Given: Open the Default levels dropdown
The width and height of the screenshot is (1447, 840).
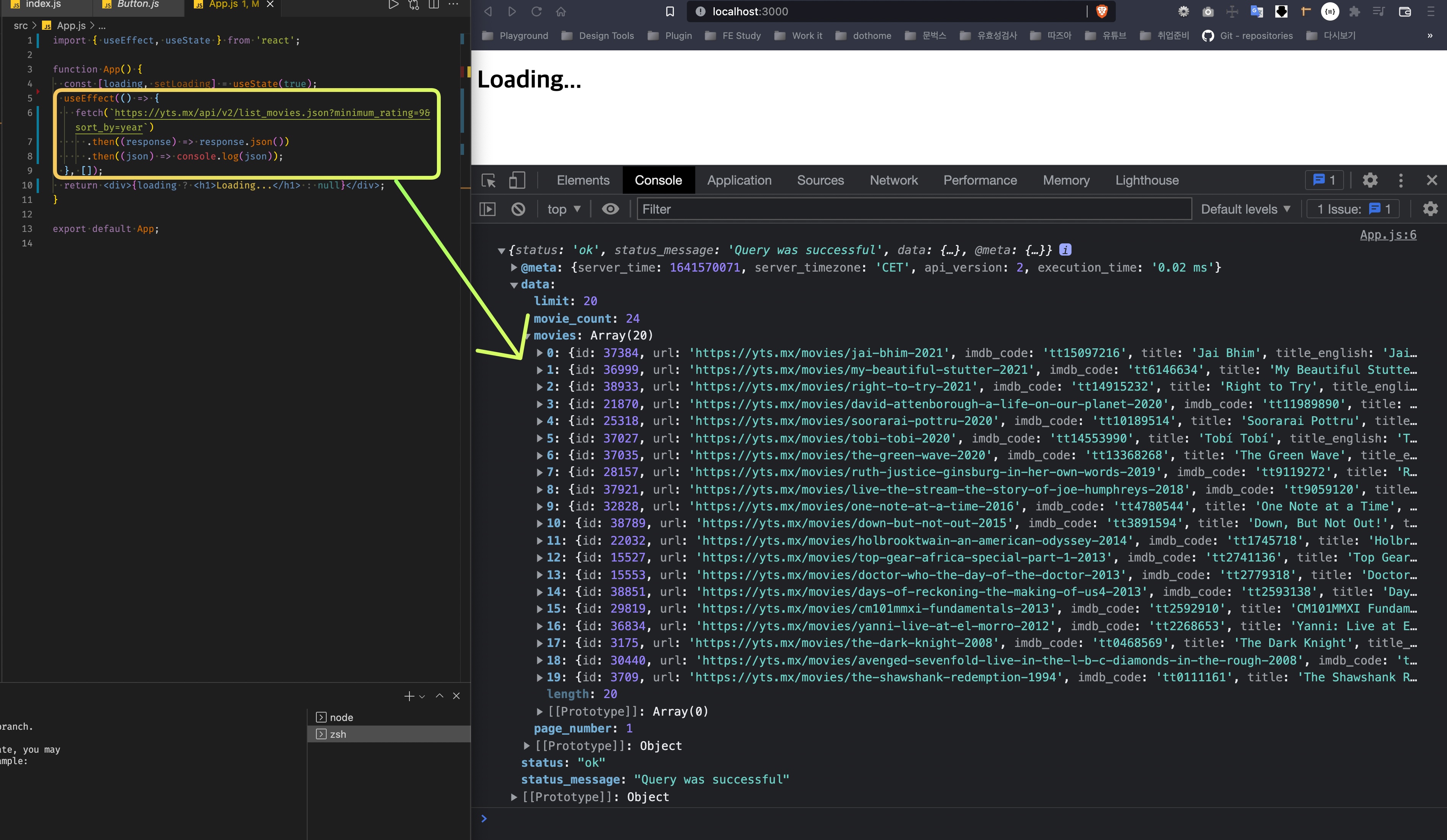Looking at the screenshot, I should (x=1245, y=209).
